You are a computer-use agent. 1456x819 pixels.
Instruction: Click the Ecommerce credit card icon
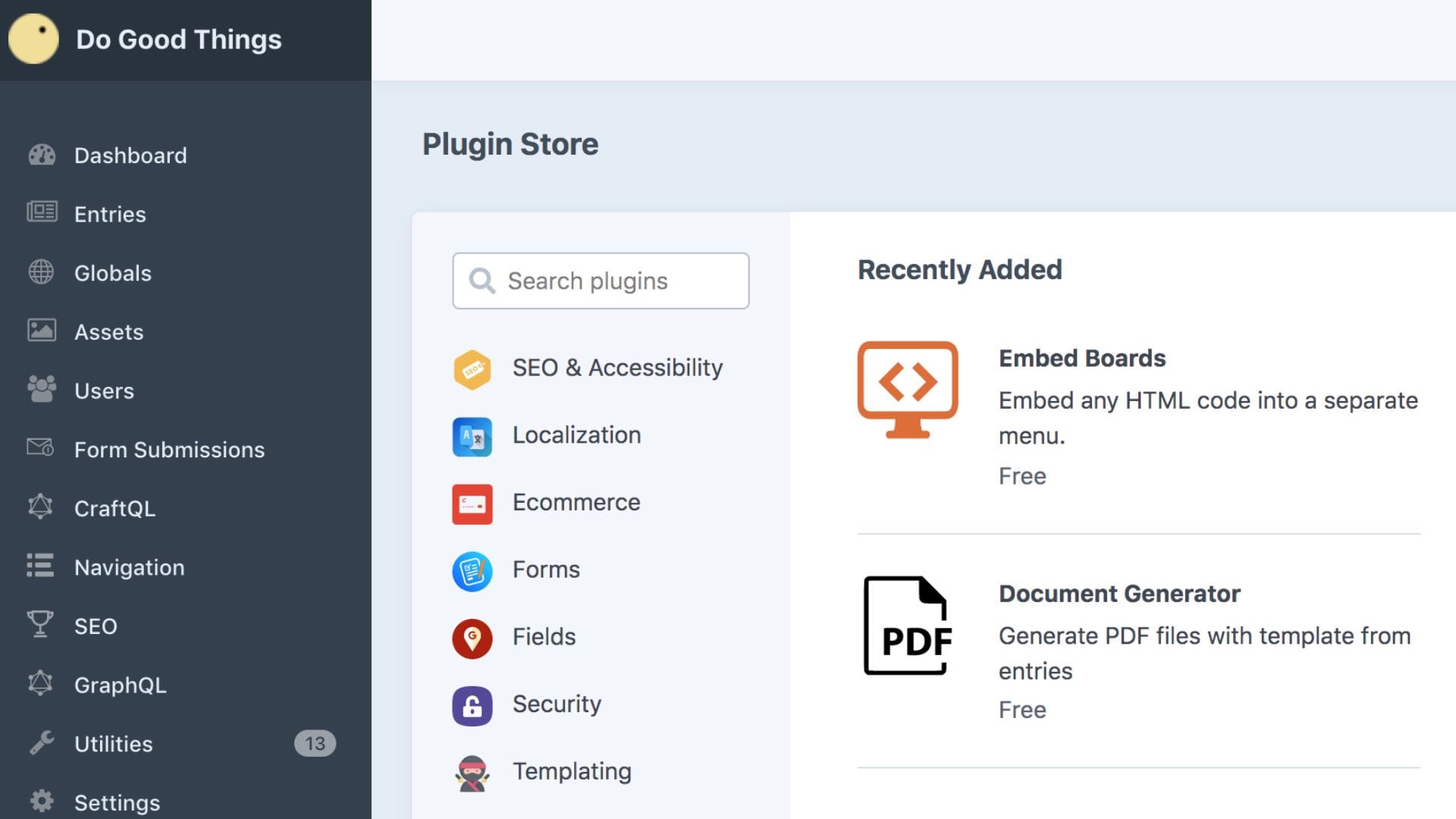472,504
